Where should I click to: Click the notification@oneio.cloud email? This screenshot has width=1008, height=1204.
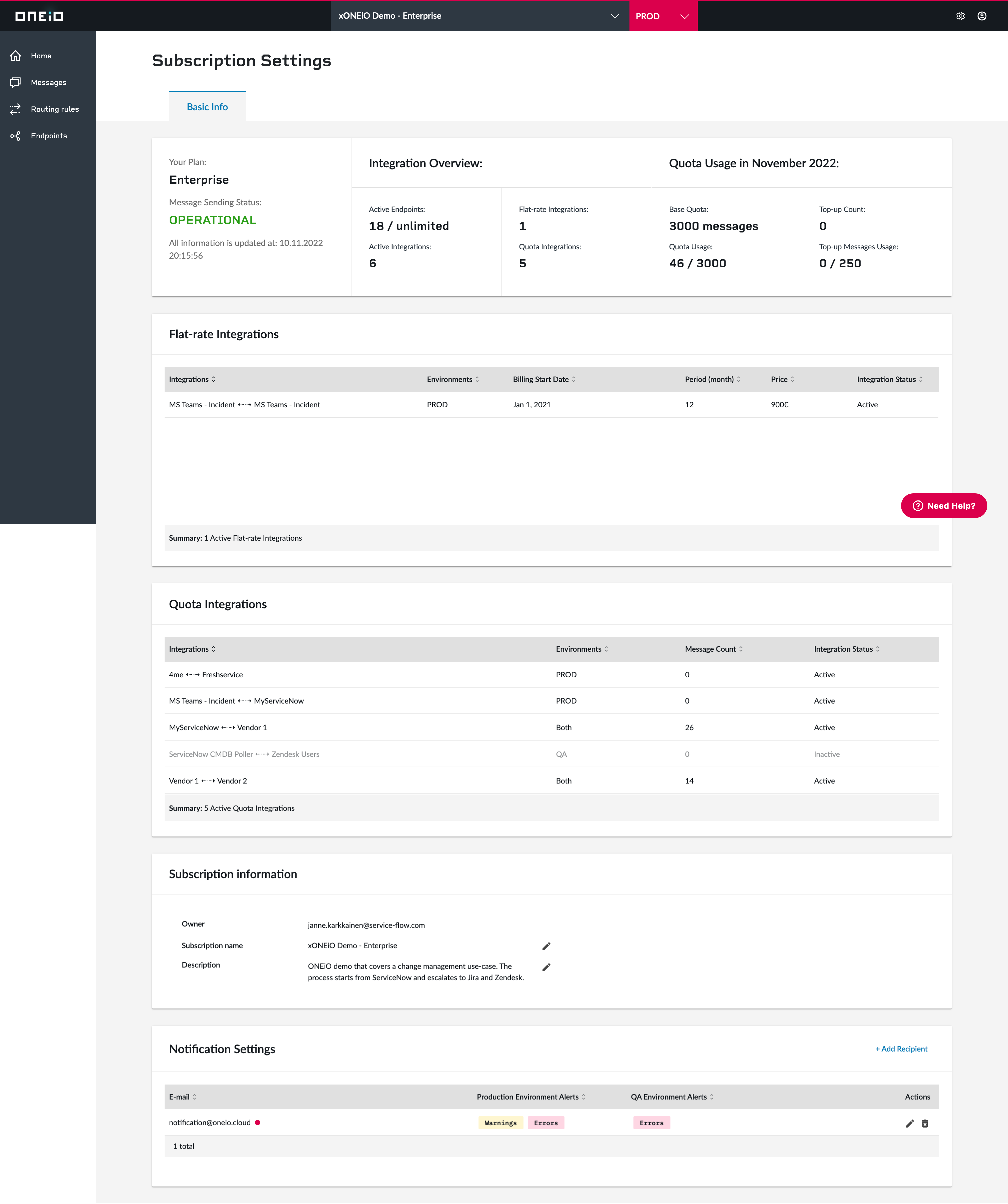click(210, 1123)
